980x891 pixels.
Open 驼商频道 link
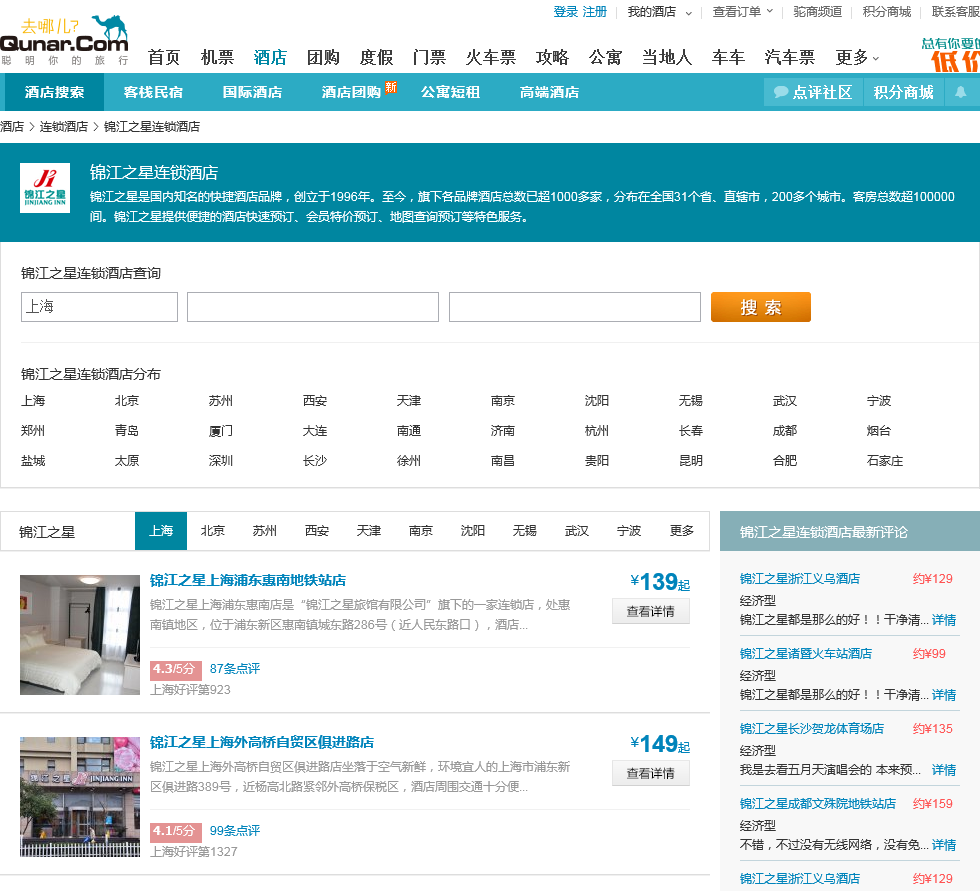click(818, 12)
